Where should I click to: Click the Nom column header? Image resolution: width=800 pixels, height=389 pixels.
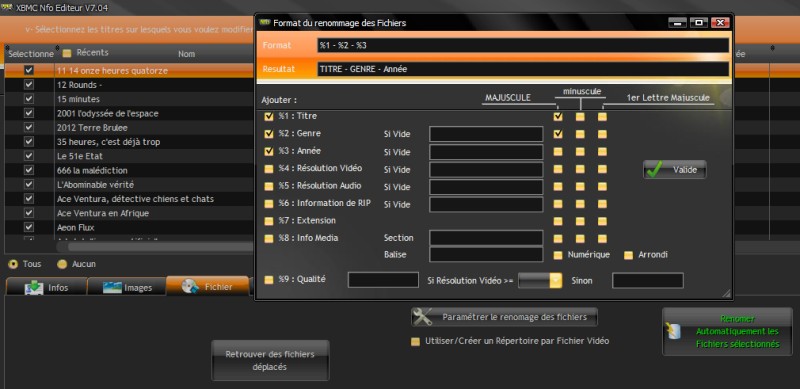pyautogui.click(x=187, y=54)
